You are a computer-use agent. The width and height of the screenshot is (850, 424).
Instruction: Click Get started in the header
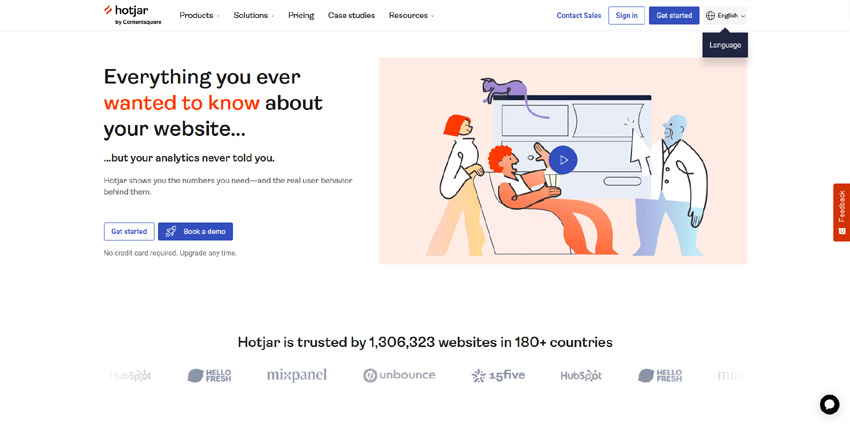point(674,16)
